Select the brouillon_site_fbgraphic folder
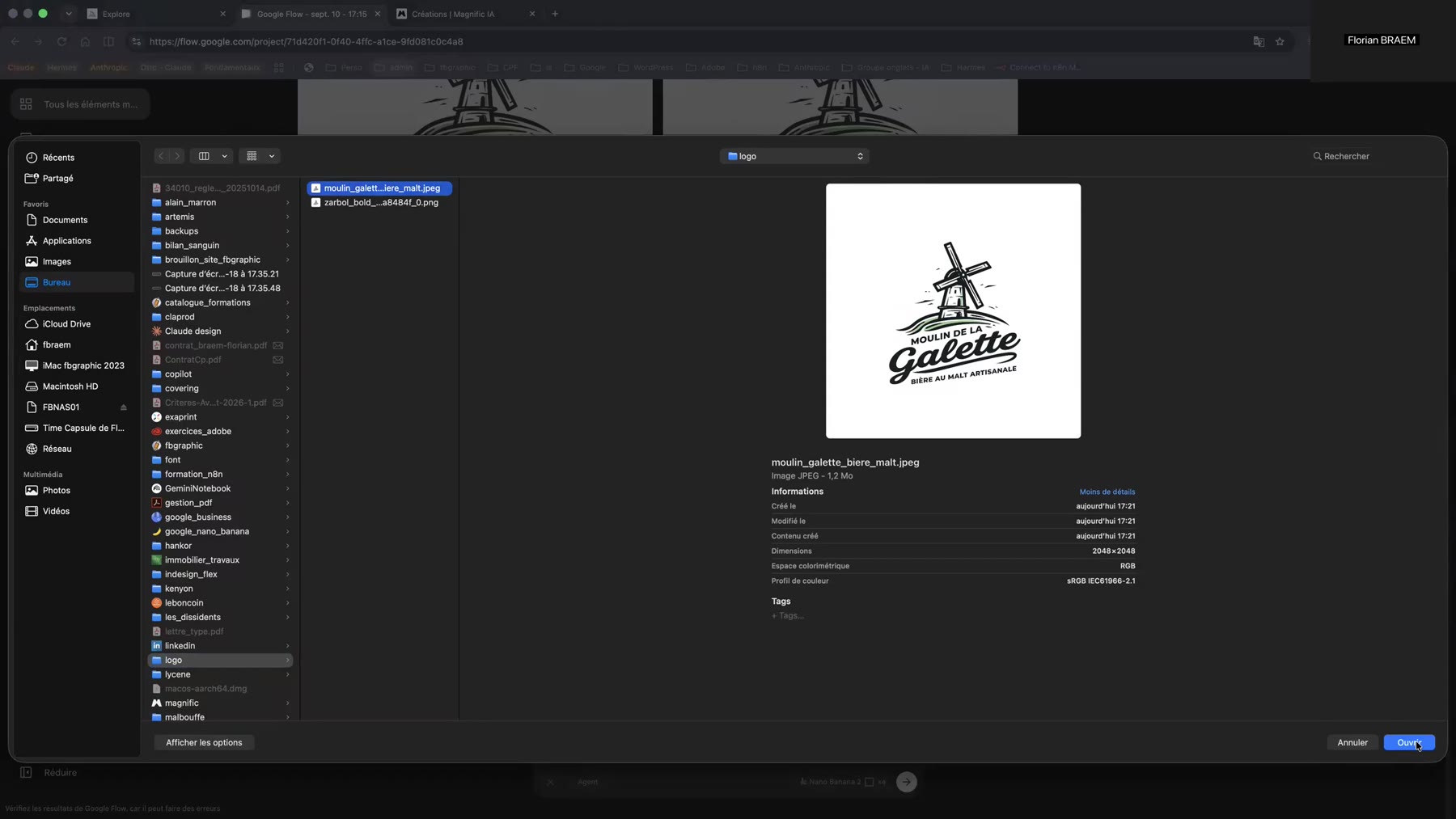This screenshot has height=819, width=1456. point(220,260)
